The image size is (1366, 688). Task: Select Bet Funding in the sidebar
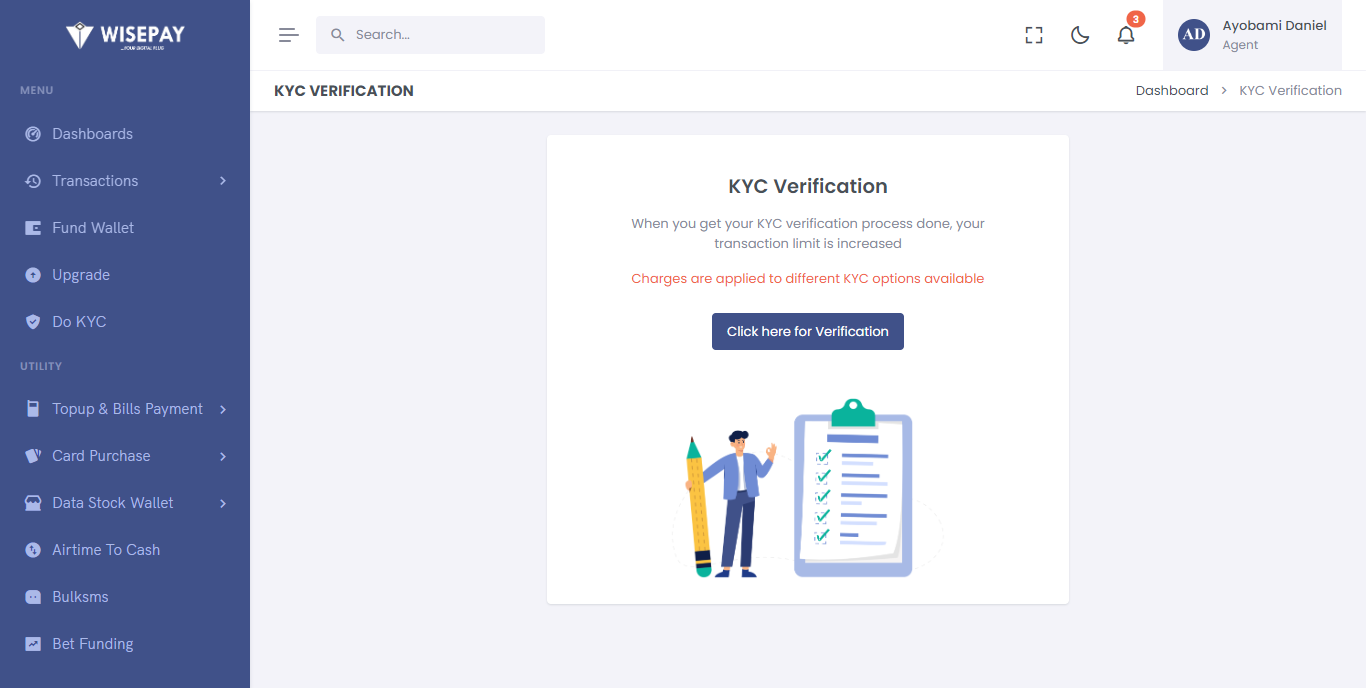[x=92, y=644]
